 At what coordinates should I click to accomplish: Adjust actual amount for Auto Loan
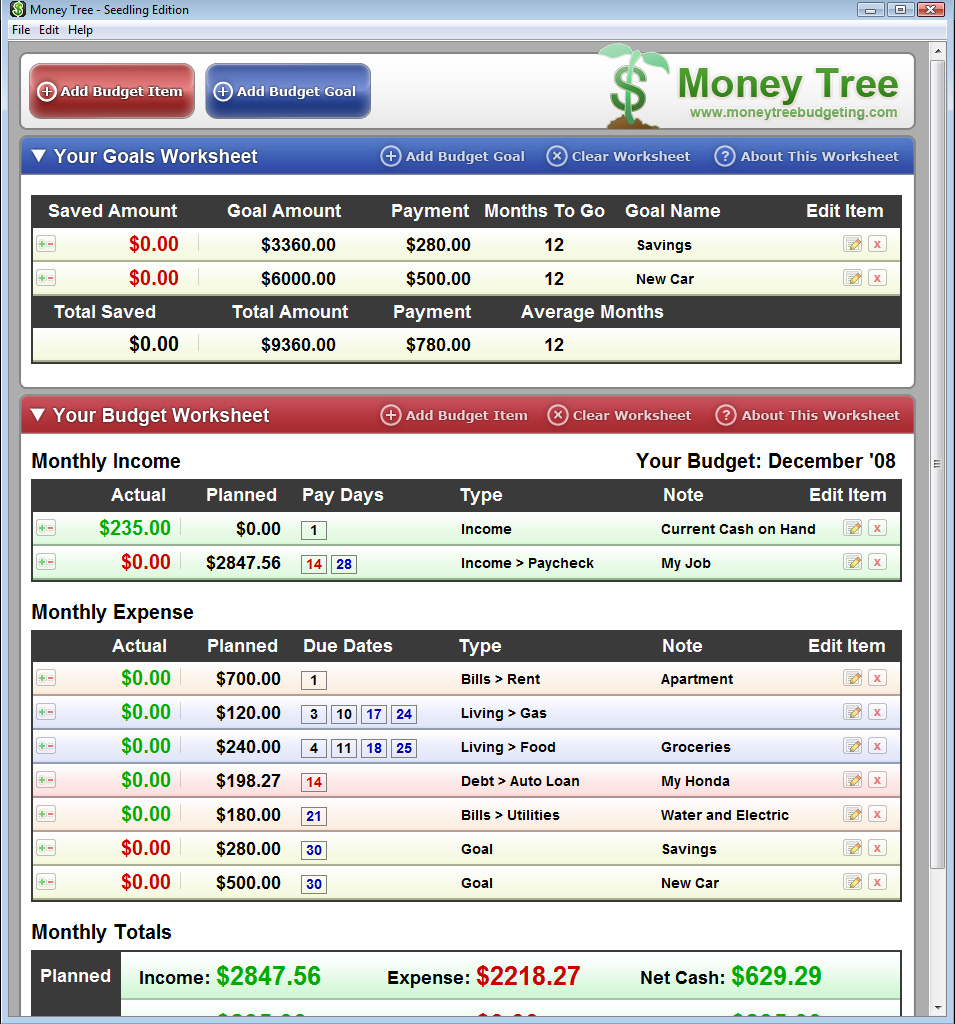(x=46, y=780)
